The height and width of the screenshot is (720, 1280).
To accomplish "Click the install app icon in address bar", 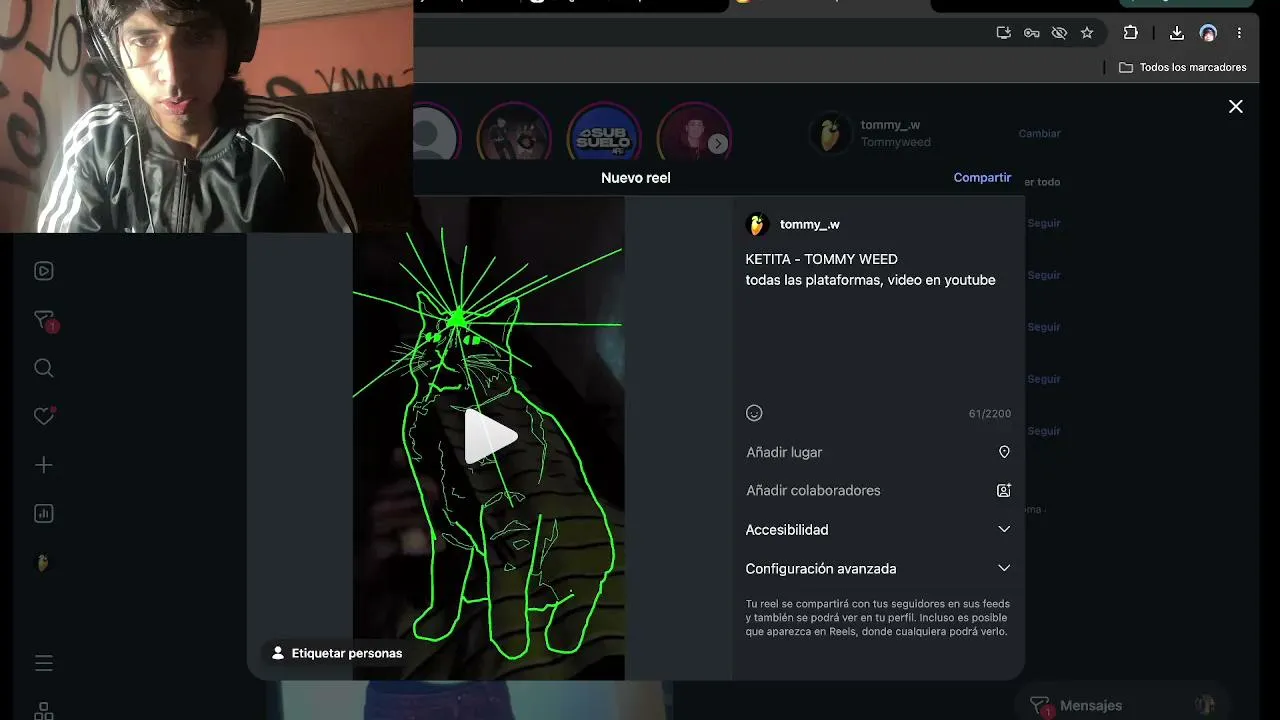I will [x=1004, y=33].
